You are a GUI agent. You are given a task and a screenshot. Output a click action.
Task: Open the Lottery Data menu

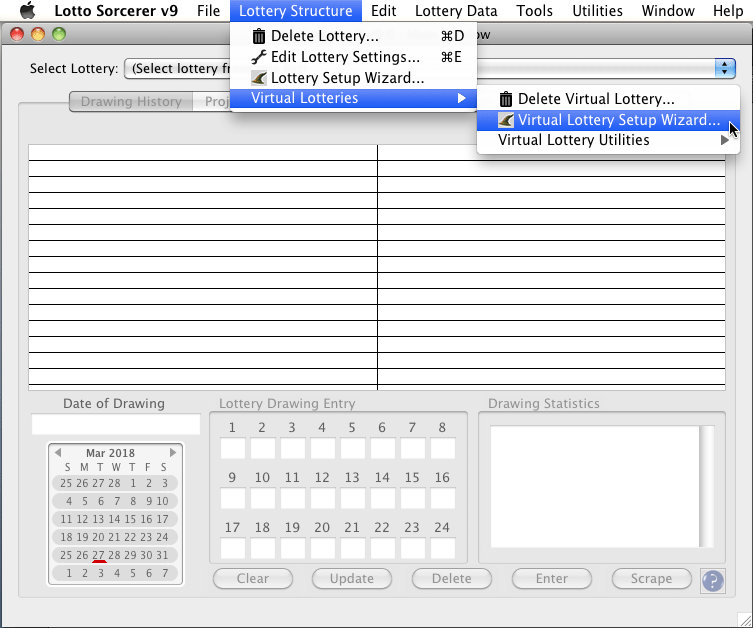(x=456, y=11)
